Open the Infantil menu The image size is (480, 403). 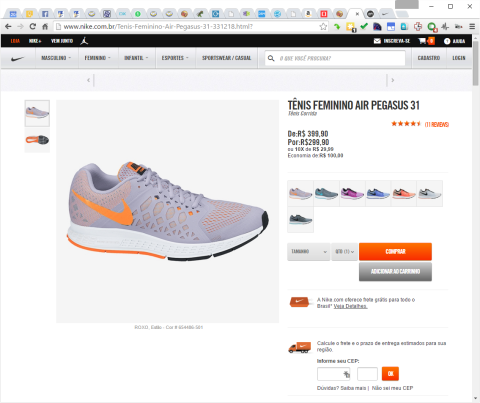[x=136, y=58]
